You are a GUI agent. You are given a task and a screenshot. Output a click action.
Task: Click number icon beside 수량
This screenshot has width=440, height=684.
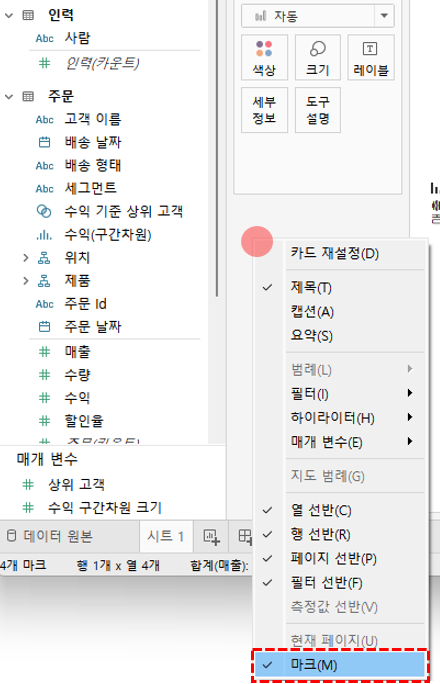pos(44,375)
